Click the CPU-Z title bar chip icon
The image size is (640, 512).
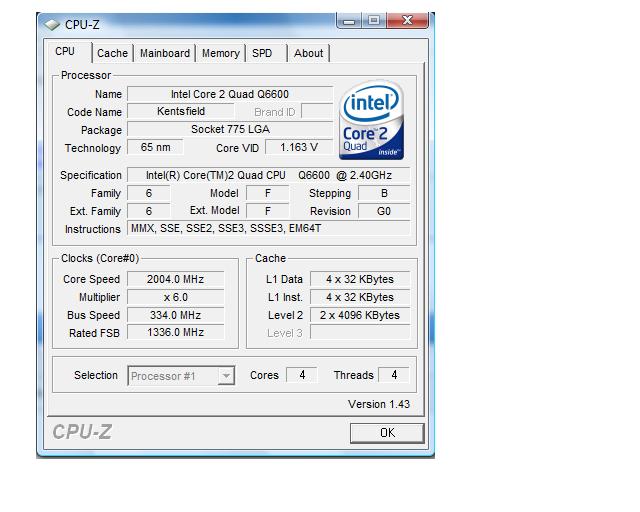click(52, 25)
